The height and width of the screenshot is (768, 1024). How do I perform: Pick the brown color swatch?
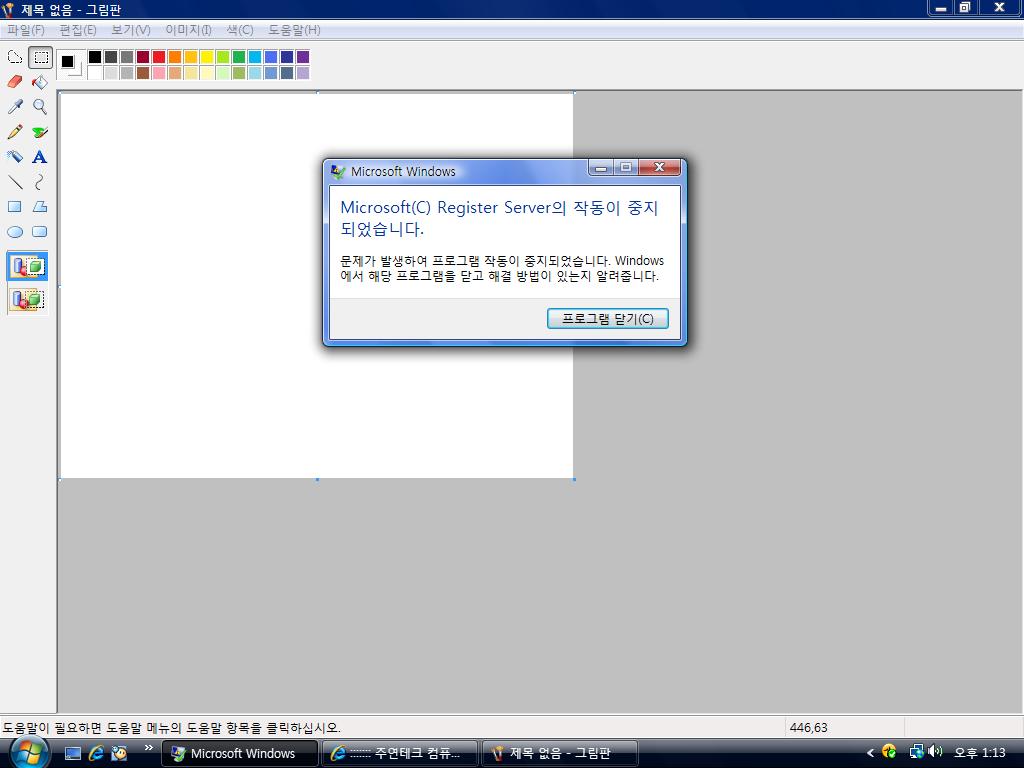[x=143, y=72]
